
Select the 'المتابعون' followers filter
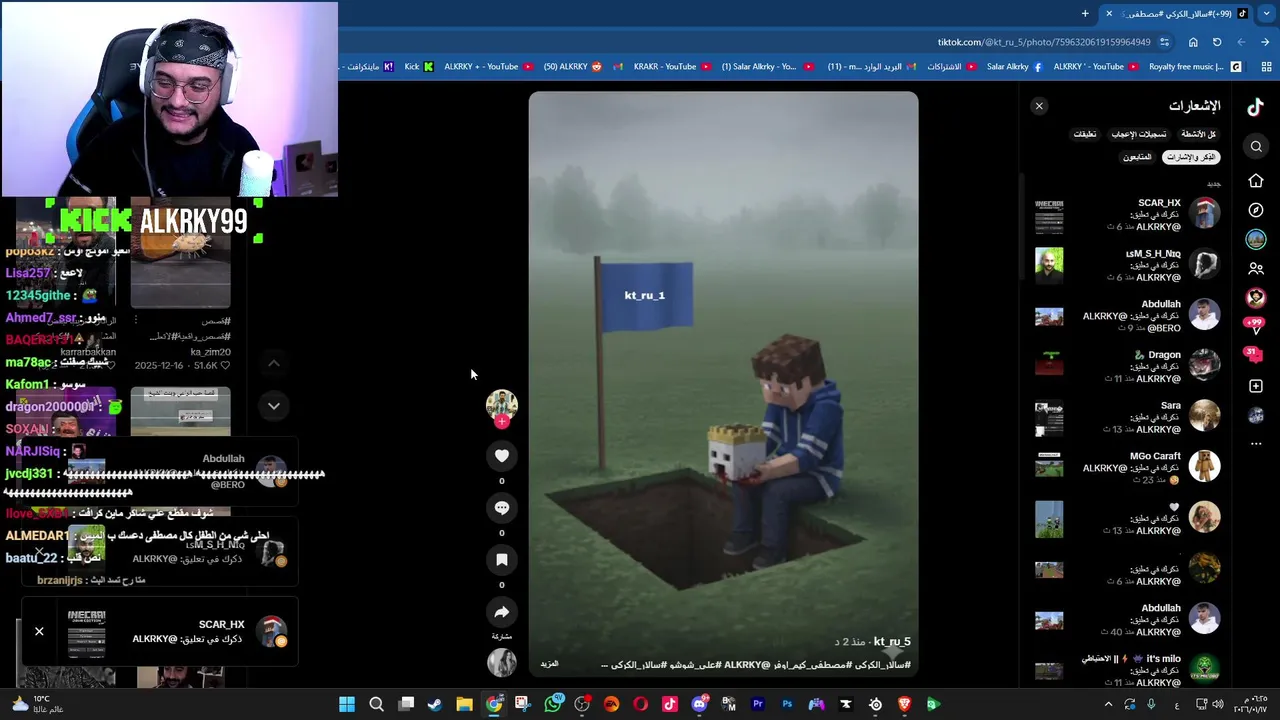click(1137, 157)
